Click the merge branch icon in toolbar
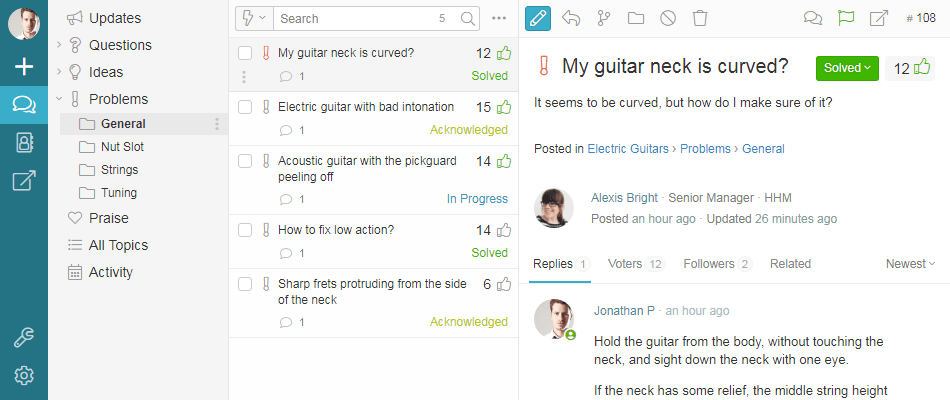The image size is (950, 400). (603, 18)
